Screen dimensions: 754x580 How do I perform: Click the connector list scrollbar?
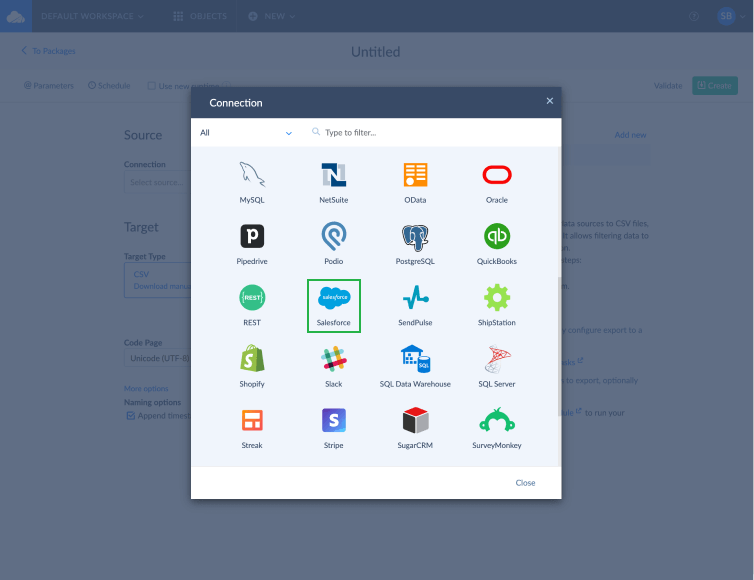(559, 346)
